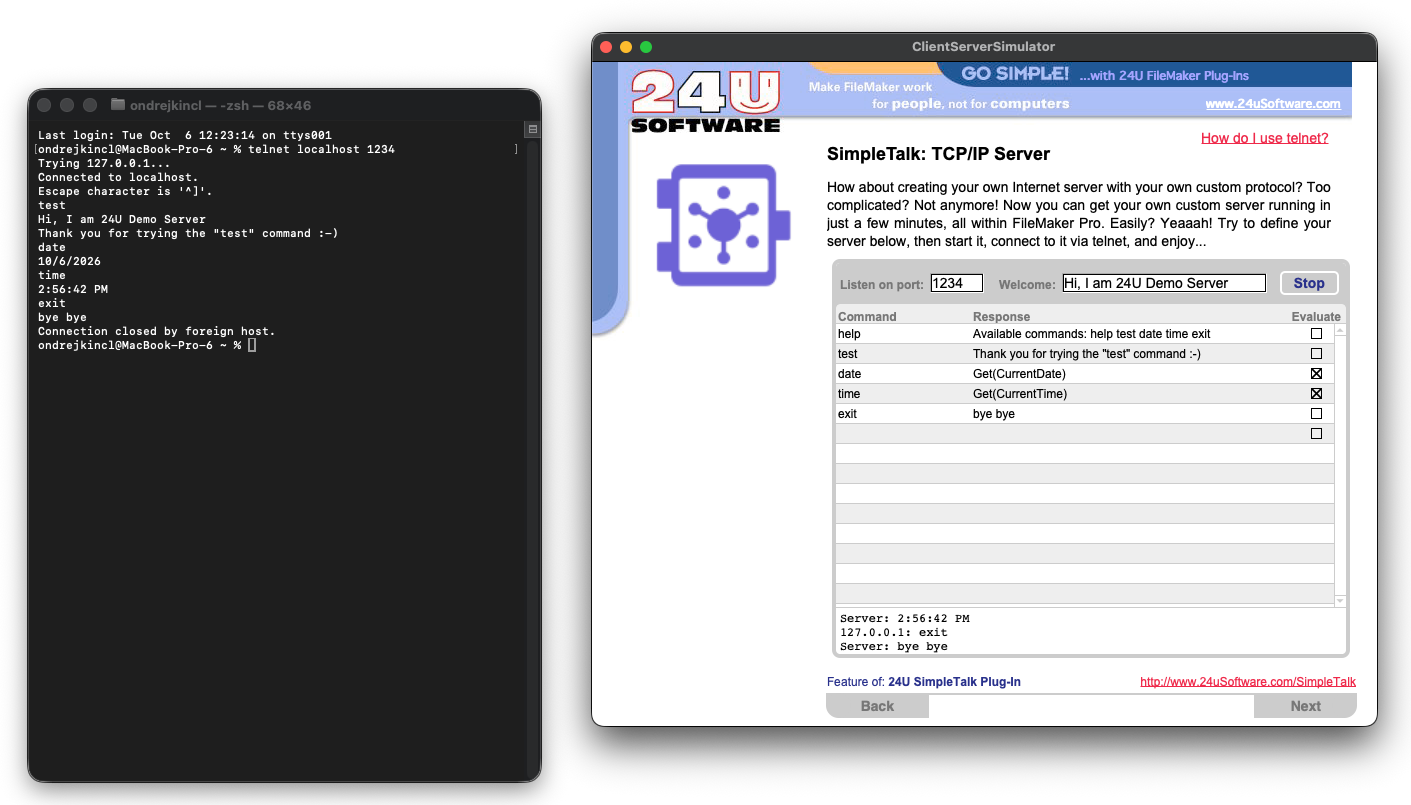Click the 24U Software logo
Image resolution: width=1411 pixels, height=805 pixels.
(705, 101)
